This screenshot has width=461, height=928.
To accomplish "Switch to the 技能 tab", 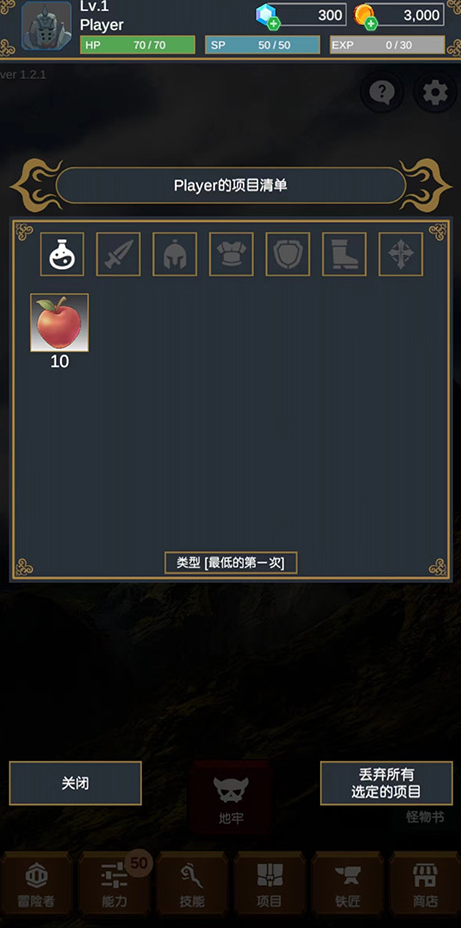I will click(192, 884).
